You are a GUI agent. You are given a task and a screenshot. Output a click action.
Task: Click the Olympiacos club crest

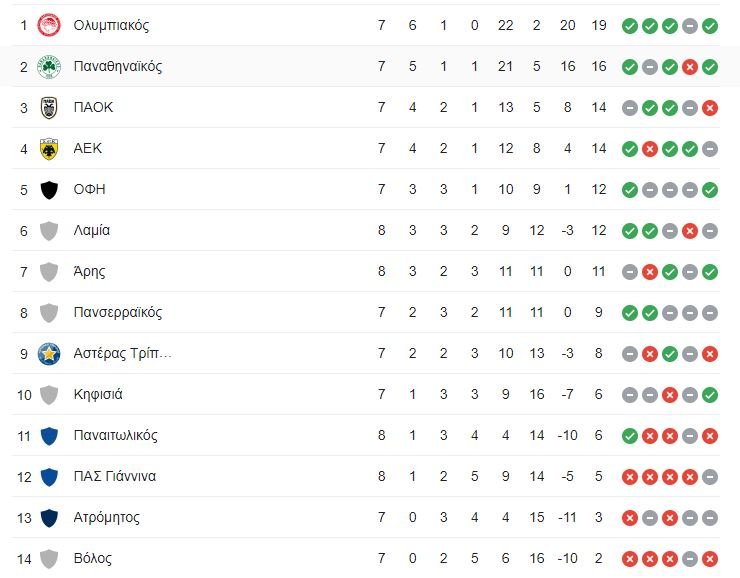click(x=49, y=25)
